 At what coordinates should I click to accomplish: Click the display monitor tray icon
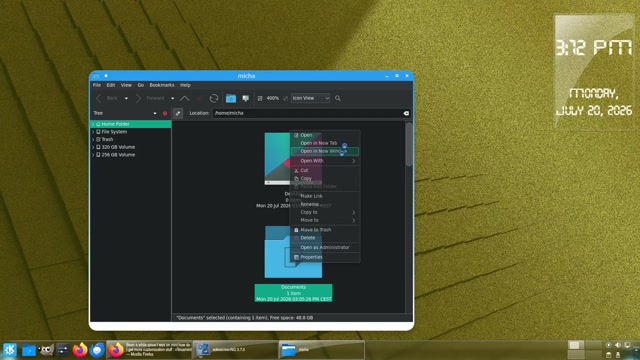627,345
